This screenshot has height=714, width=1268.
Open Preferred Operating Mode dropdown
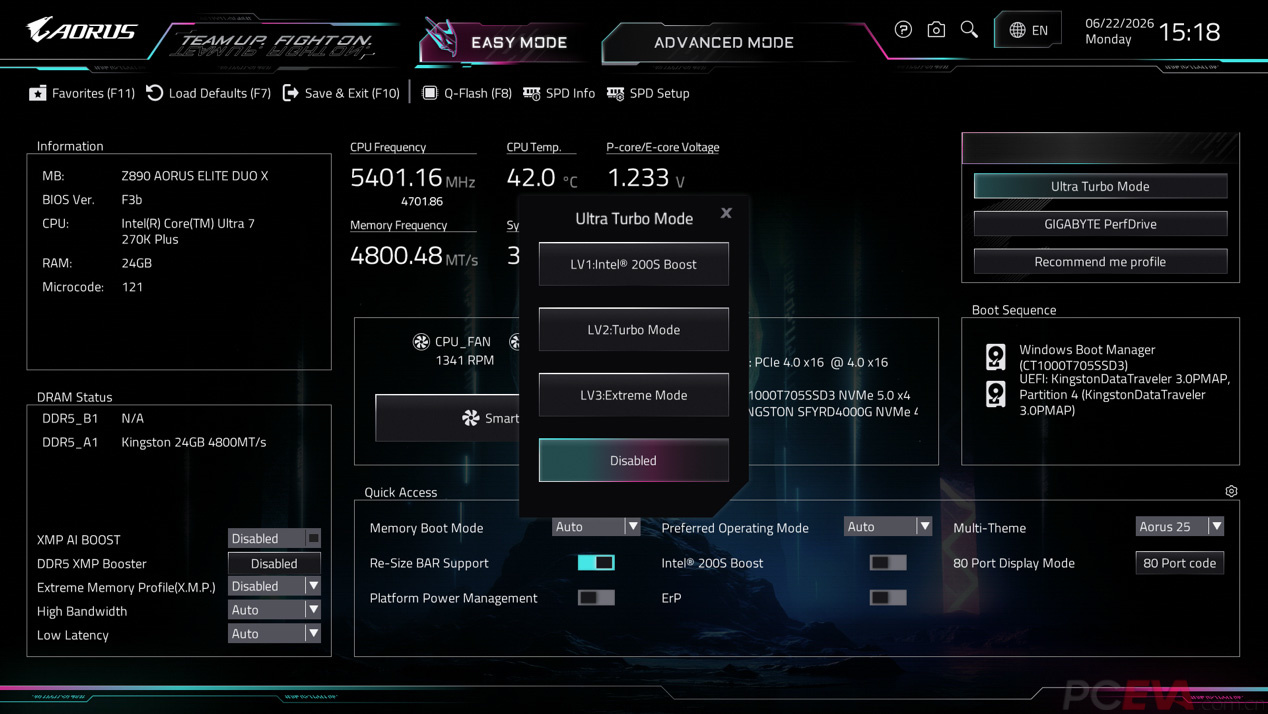tap(888, 526)
